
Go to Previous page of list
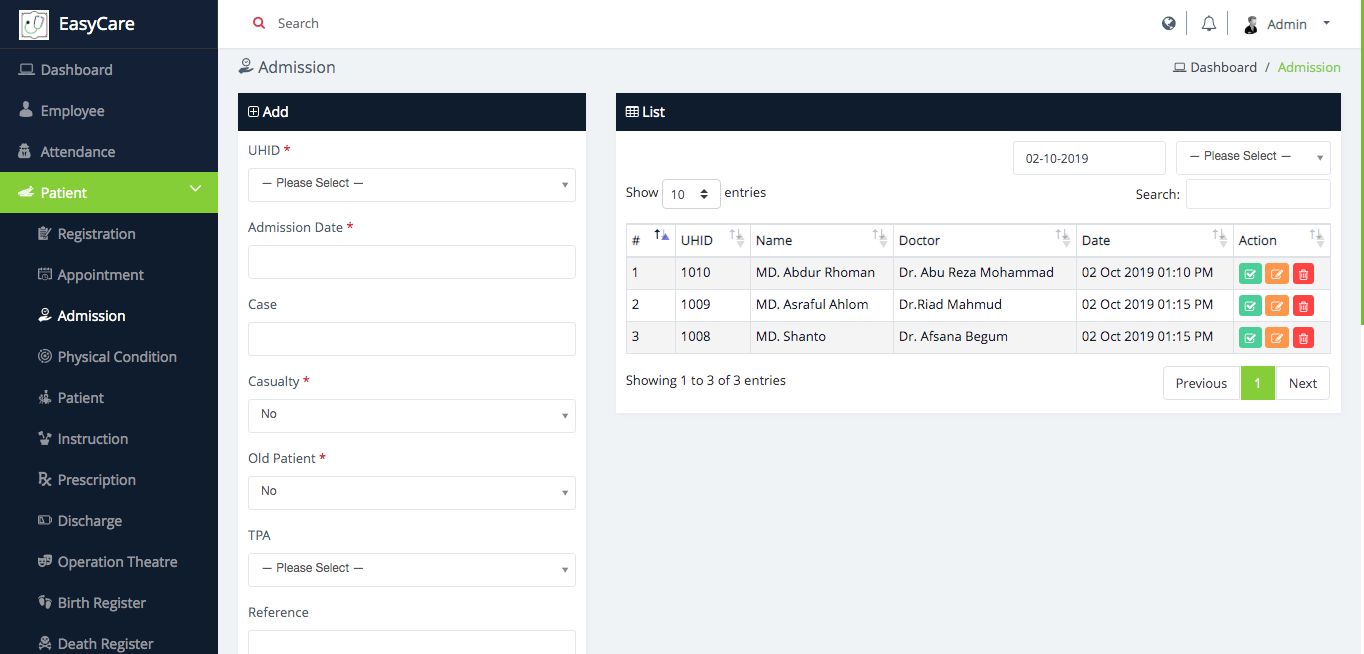[1201, 383]
